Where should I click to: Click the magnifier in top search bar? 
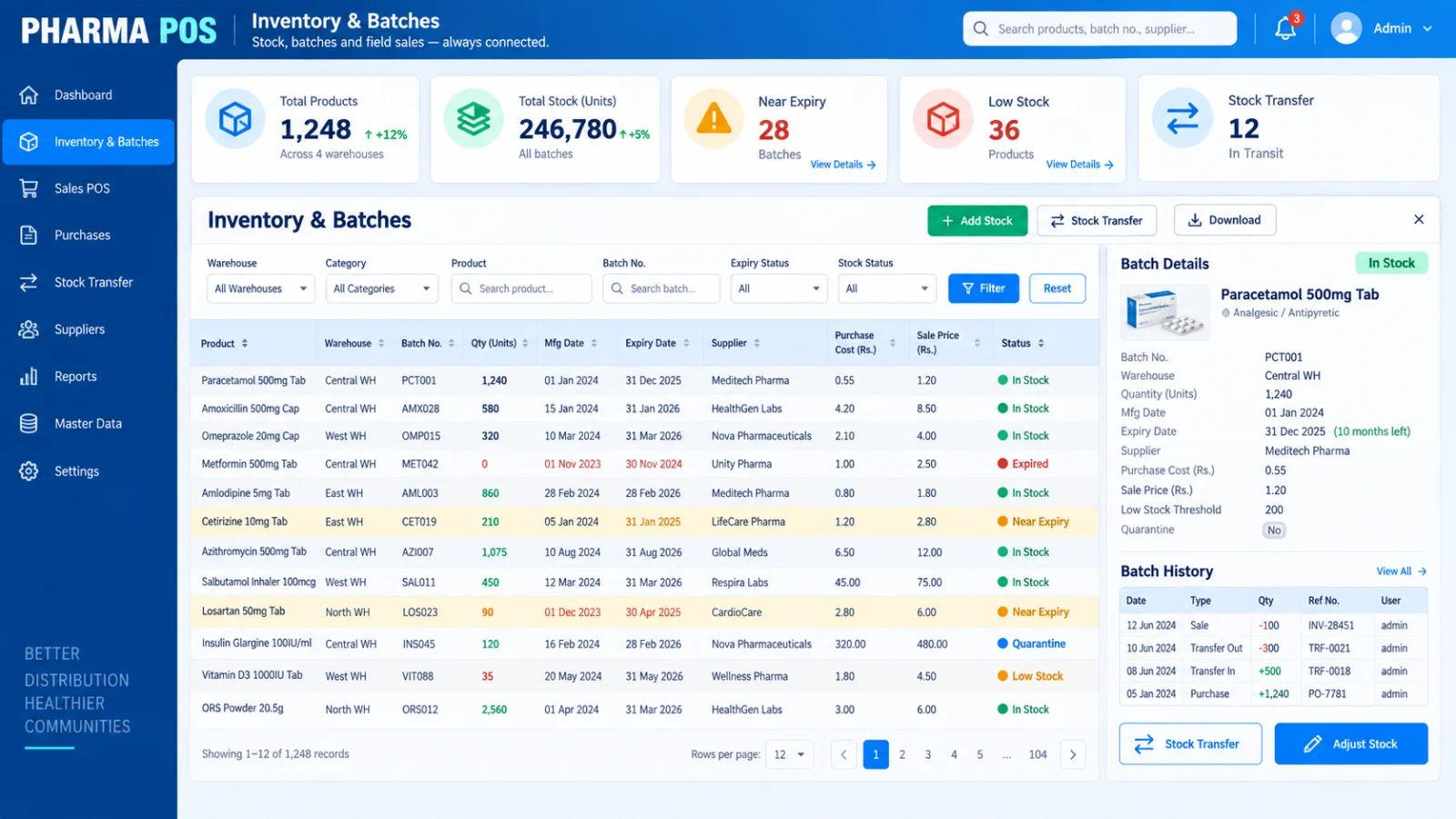point(980,29)
